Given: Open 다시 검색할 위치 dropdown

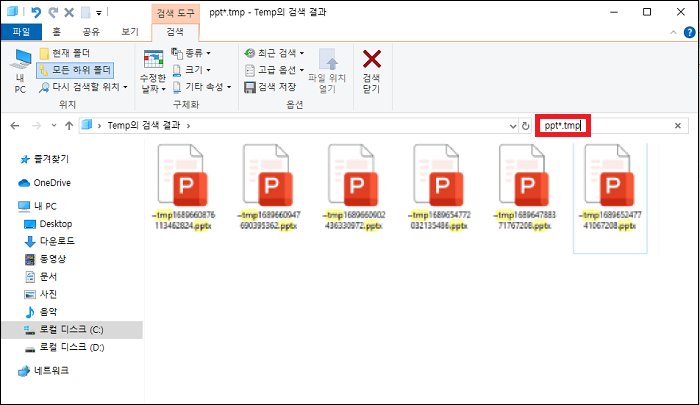Looking at the screenshot, I should pyautogui.click(x=83, y=87).
